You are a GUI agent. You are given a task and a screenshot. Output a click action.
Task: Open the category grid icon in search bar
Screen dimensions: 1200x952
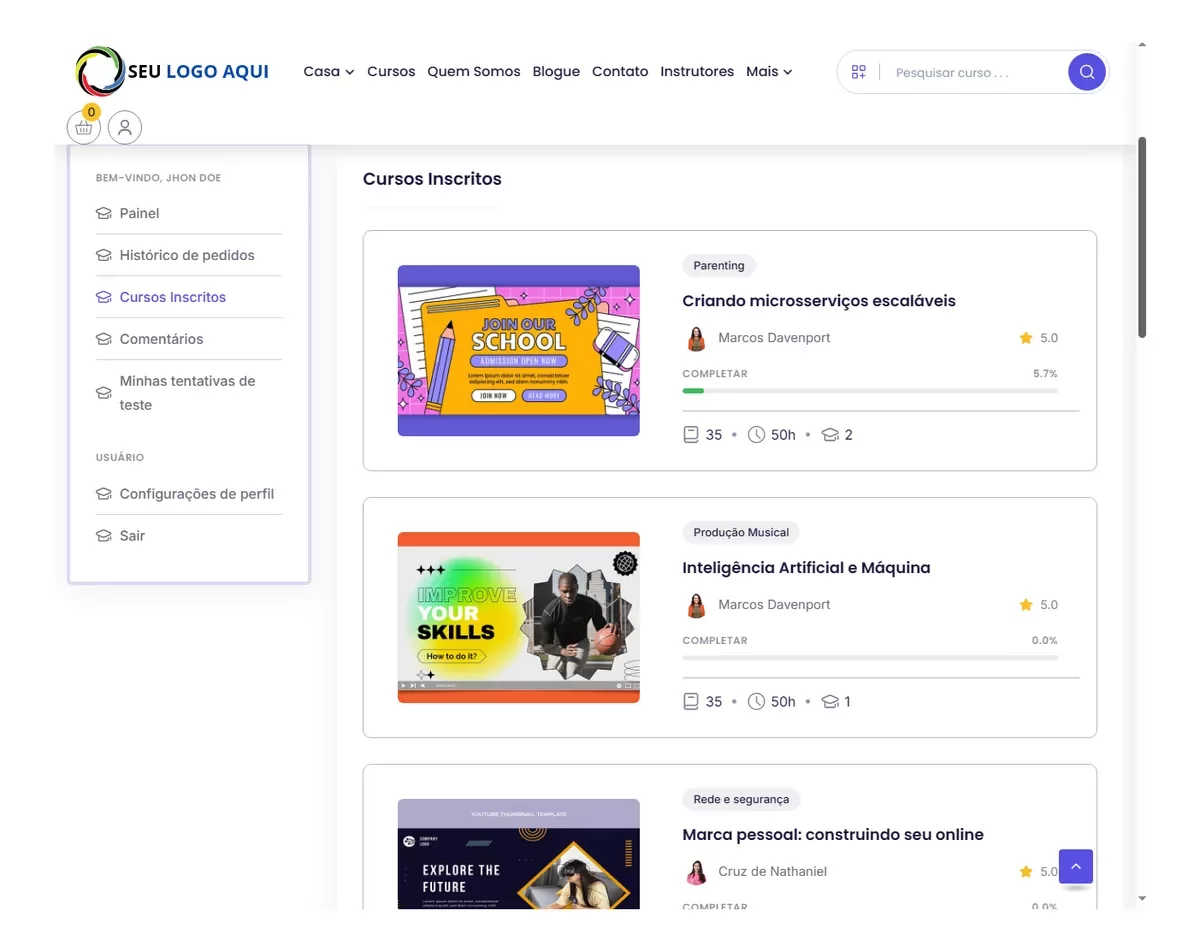[x=858, y=72]
